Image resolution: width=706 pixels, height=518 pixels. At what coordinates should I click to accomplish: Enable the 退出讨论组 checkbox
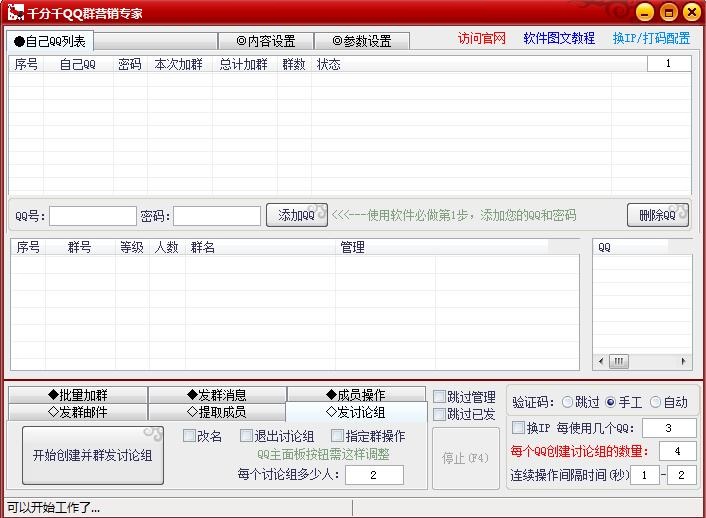[246, 436]
